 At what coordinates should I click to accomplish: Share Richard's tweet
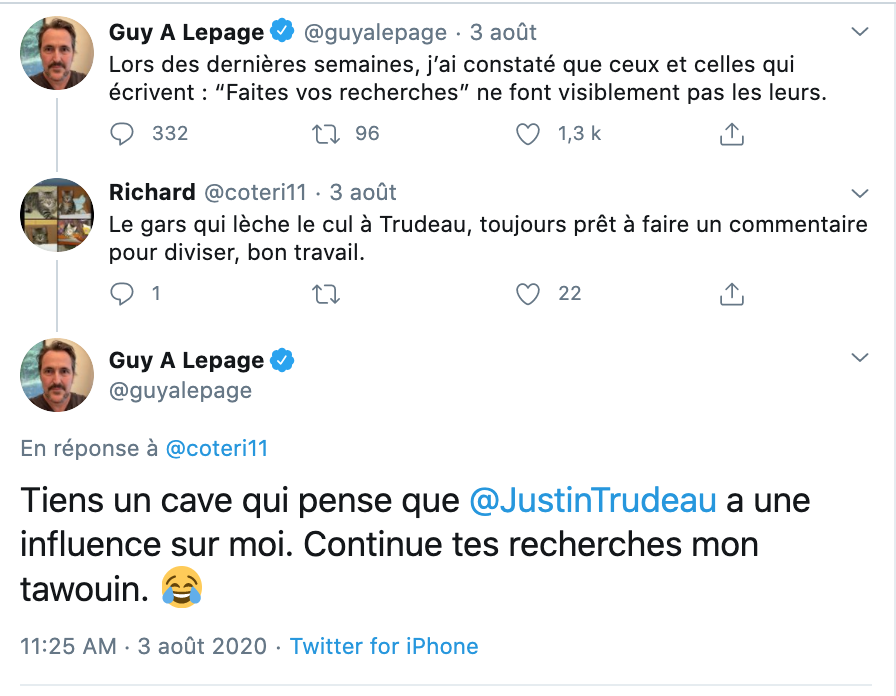tap(731, 294)
